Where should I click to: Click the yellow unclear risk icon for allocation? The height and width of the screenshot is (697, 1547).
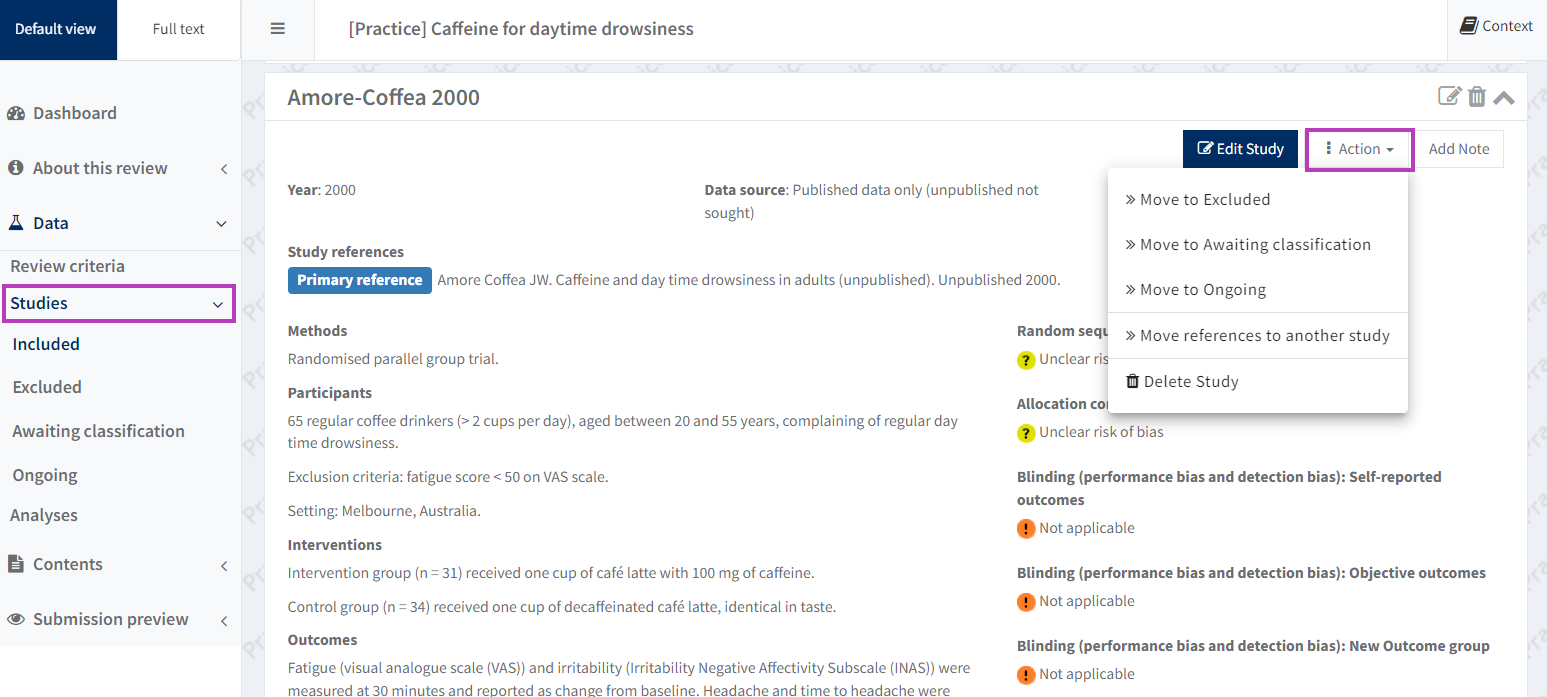click(x=1026, y=433)
